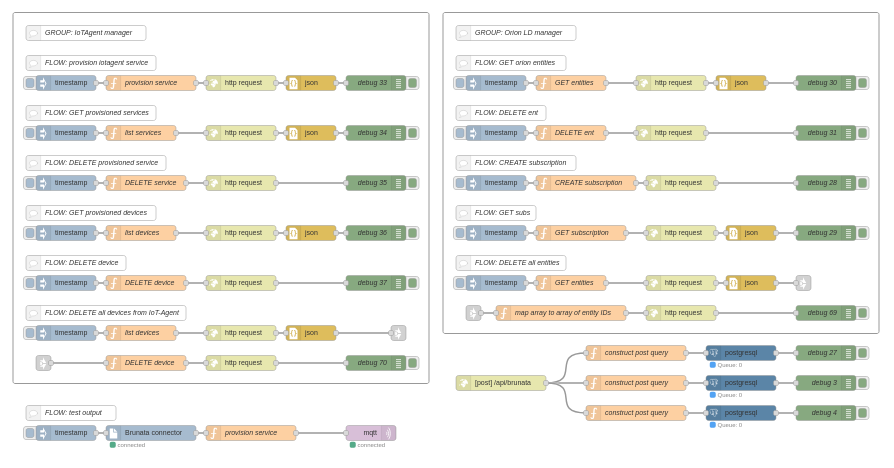Fire the timestamp inject wired to CREATE subscription

pyautogui.click(x=460, y=183)
